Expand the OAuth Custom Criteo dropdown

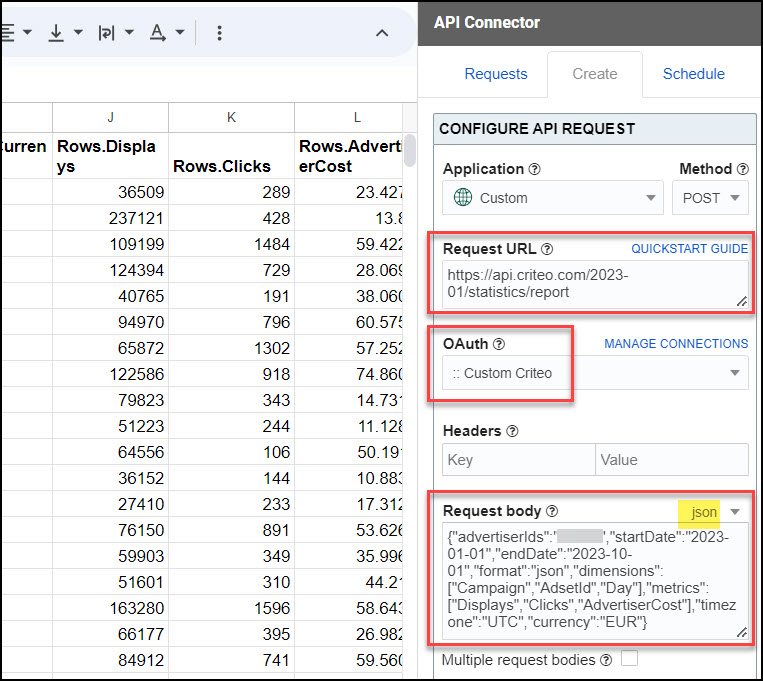(x=595, y=373)
